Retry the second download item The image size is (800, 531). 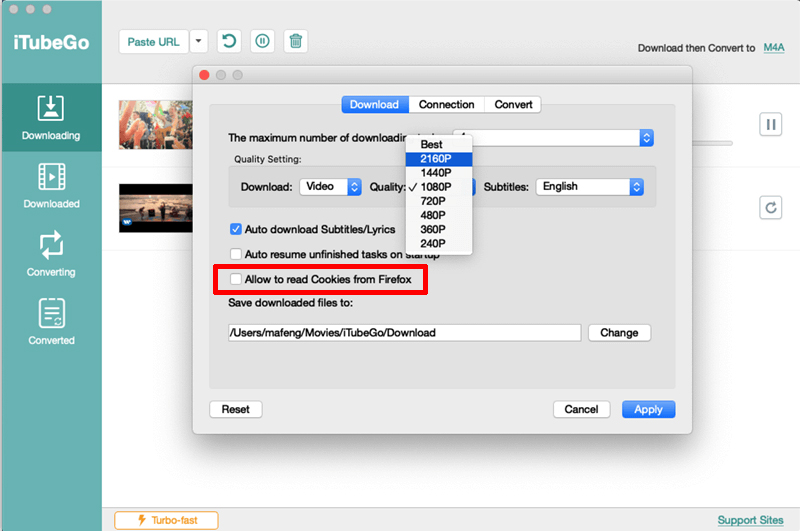tap(770, 208)
